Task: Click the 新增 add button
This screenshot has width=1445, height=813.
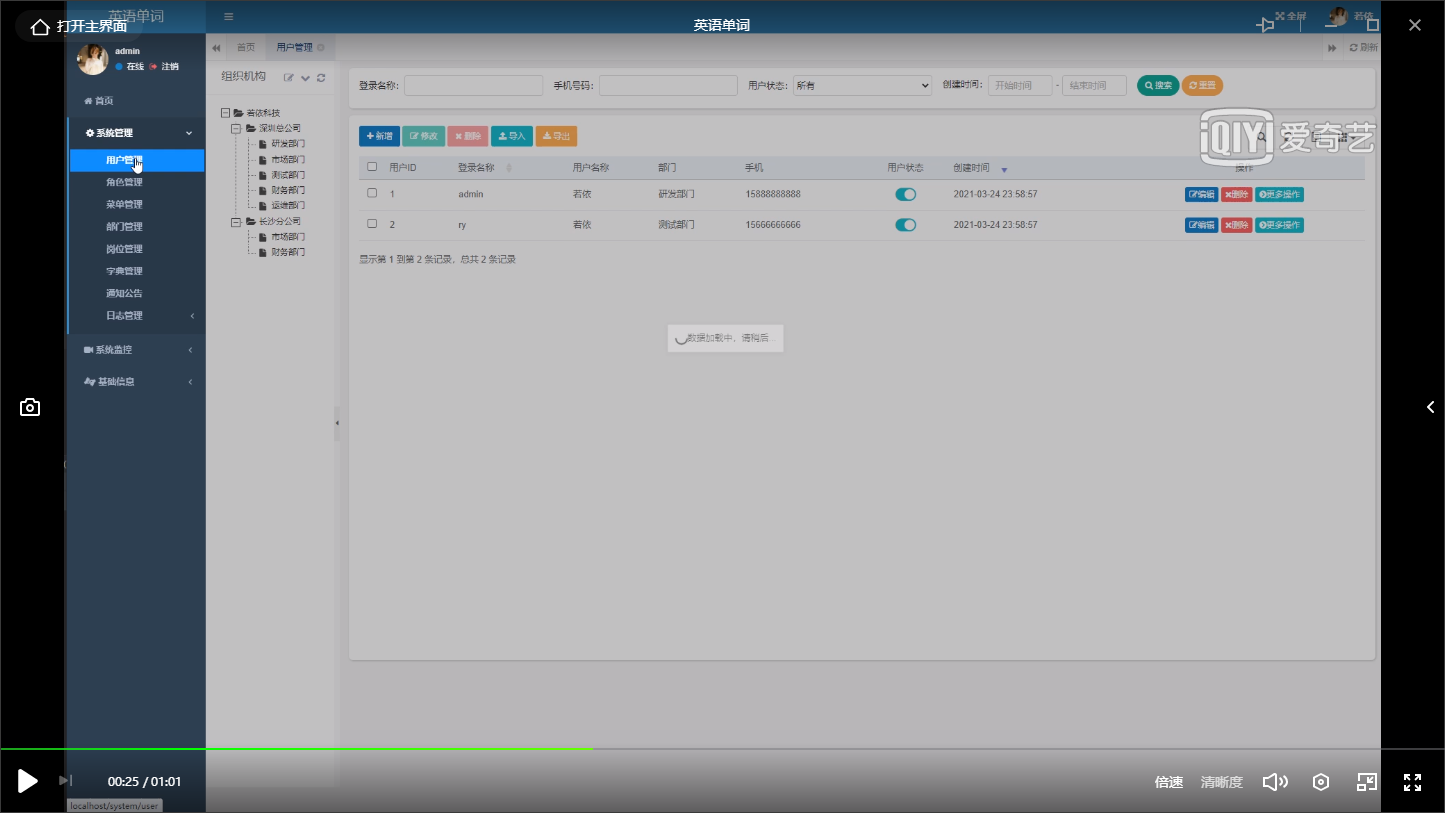Action: click(x=379, y=136)
